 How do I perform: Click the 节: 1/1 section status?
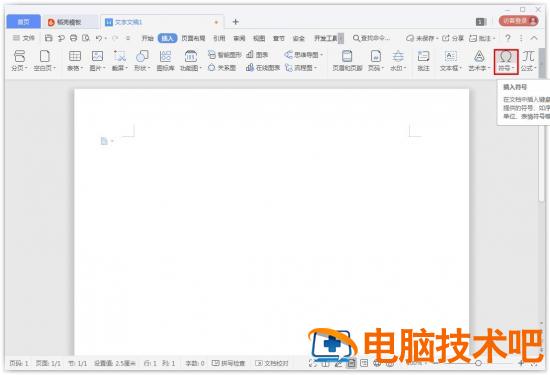[x=78, y=363]
